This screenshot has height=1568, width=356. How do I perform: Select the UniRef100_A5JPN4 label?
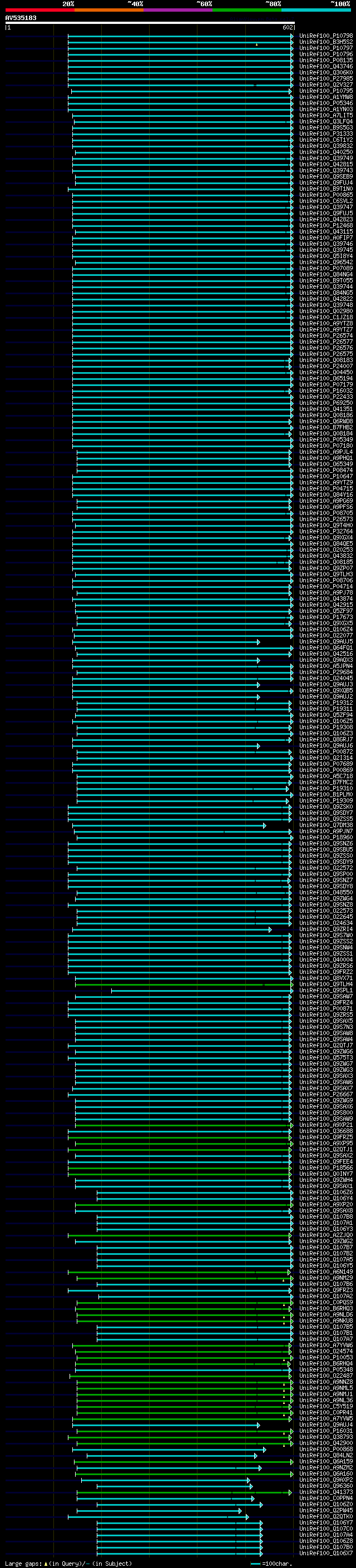[326, 666]
